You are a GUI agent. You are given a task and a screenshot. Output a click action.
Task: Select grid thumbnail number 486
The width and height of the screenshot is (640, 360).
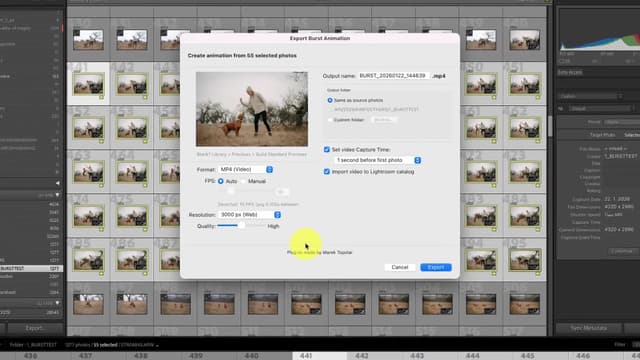[x=132, y=260]
